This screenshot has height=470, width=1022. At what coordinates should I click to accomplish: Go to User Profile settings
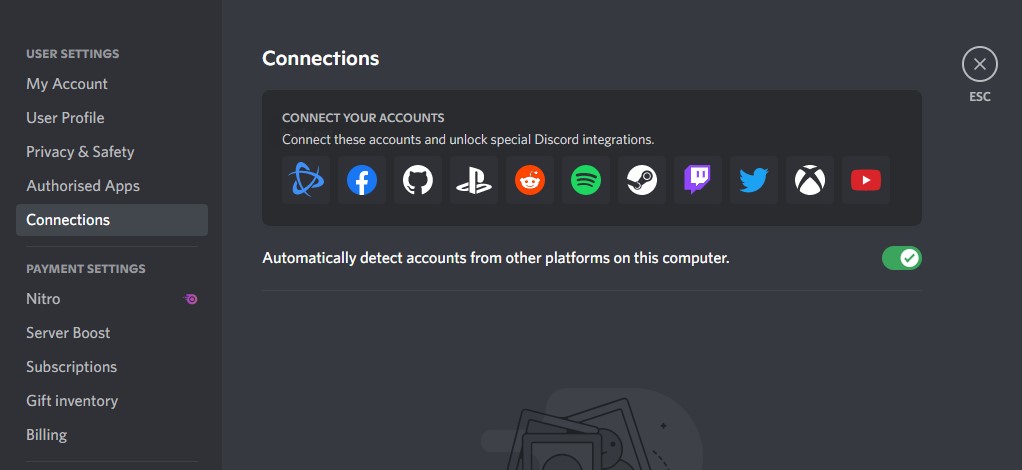65,118
